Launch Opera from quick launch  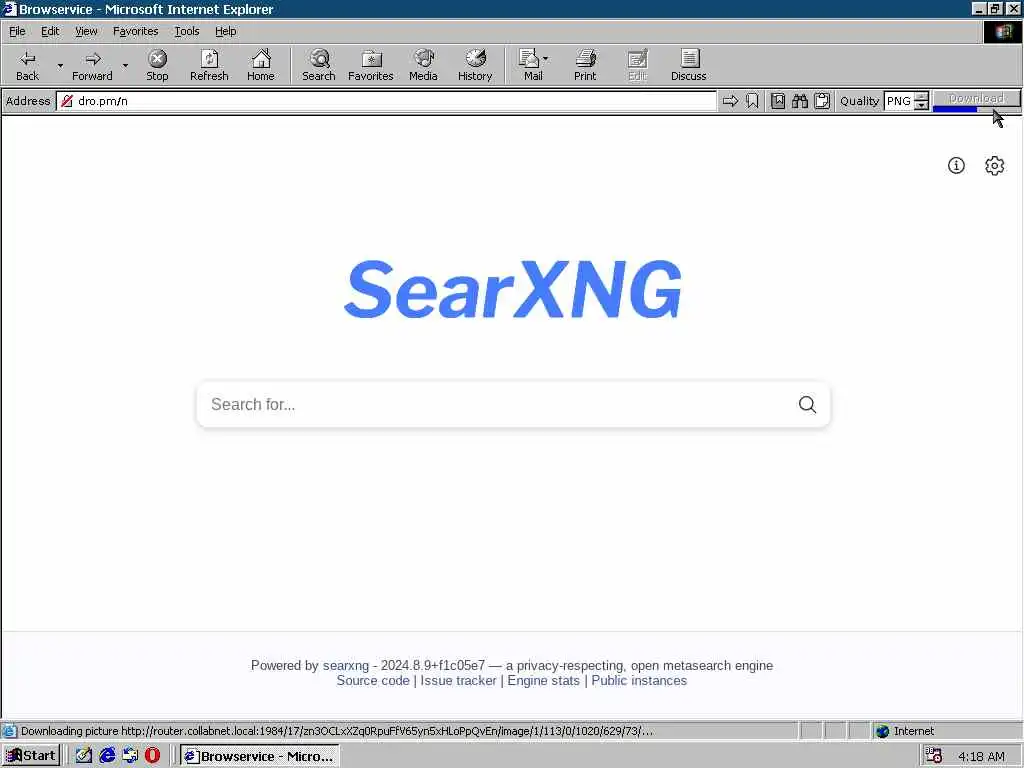click(x=152, y=756)
